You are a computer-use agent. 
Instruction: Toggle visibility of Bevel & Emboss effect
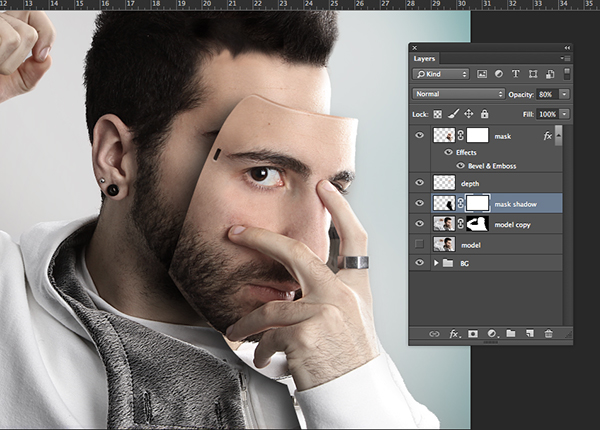coord(461,165)
